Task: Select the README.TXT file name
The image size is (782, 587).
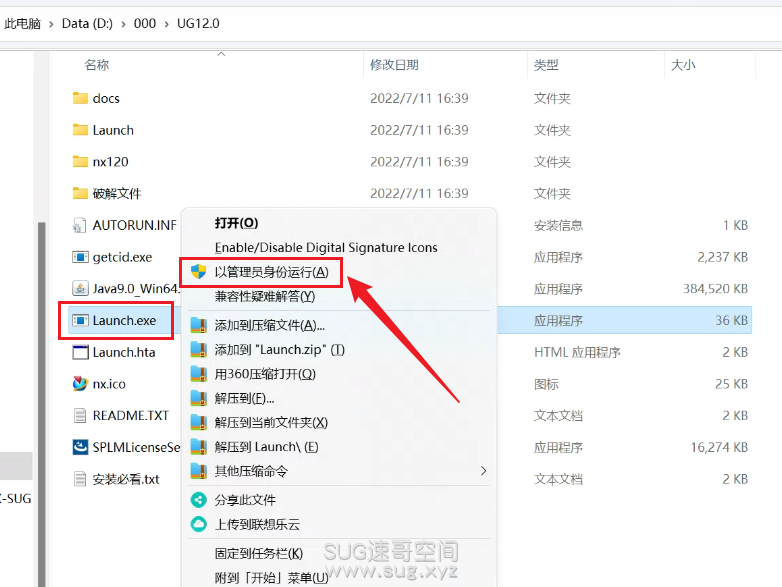Action: [131, 415]
